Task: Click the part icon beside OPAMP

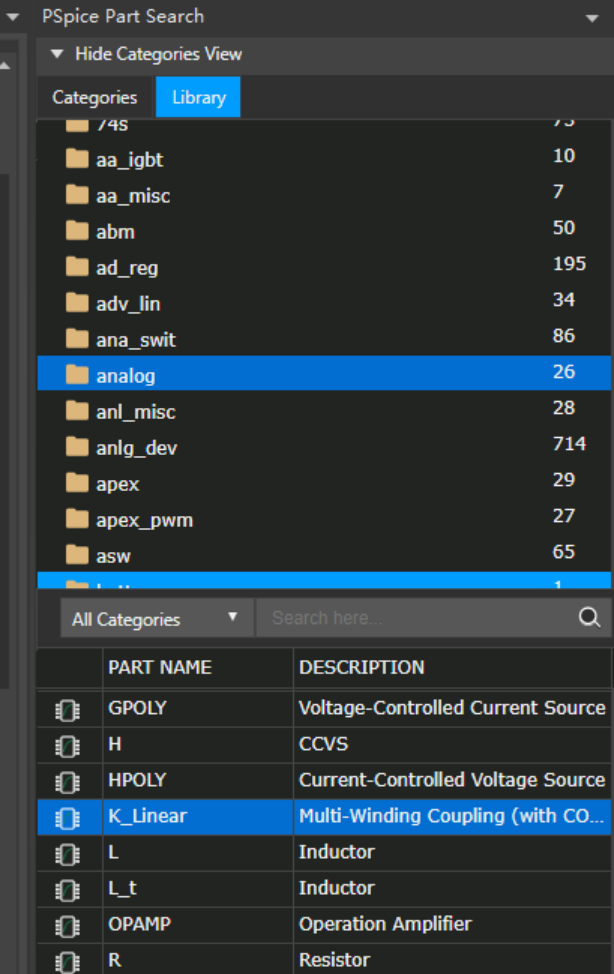Action: [67, 926]
